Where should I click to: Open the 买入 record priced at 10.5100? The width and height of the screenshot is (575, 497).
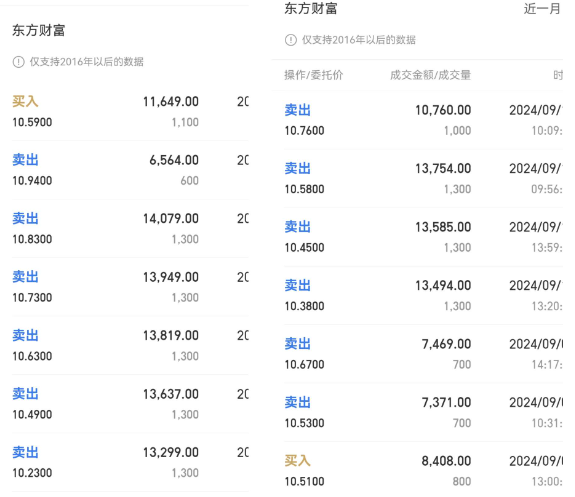point(424,469)
